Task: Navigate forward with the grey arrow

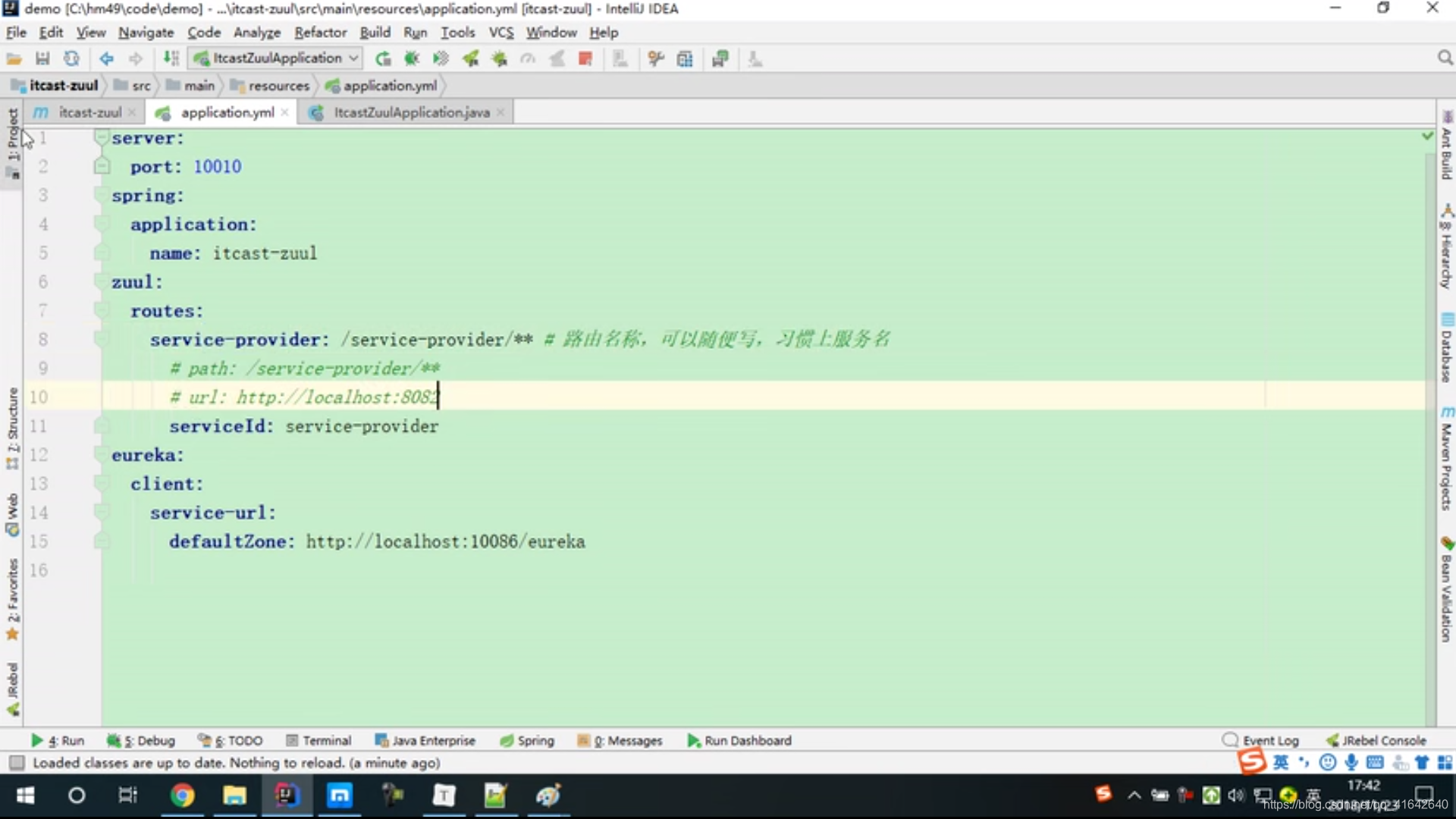Action: 136,58
